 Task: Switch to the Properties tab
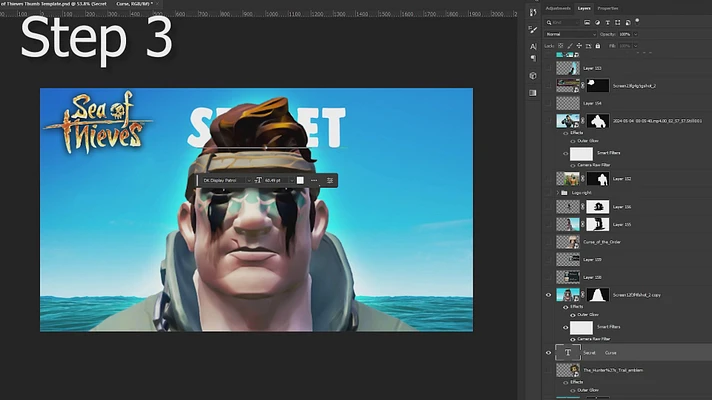tap(608, 8)
